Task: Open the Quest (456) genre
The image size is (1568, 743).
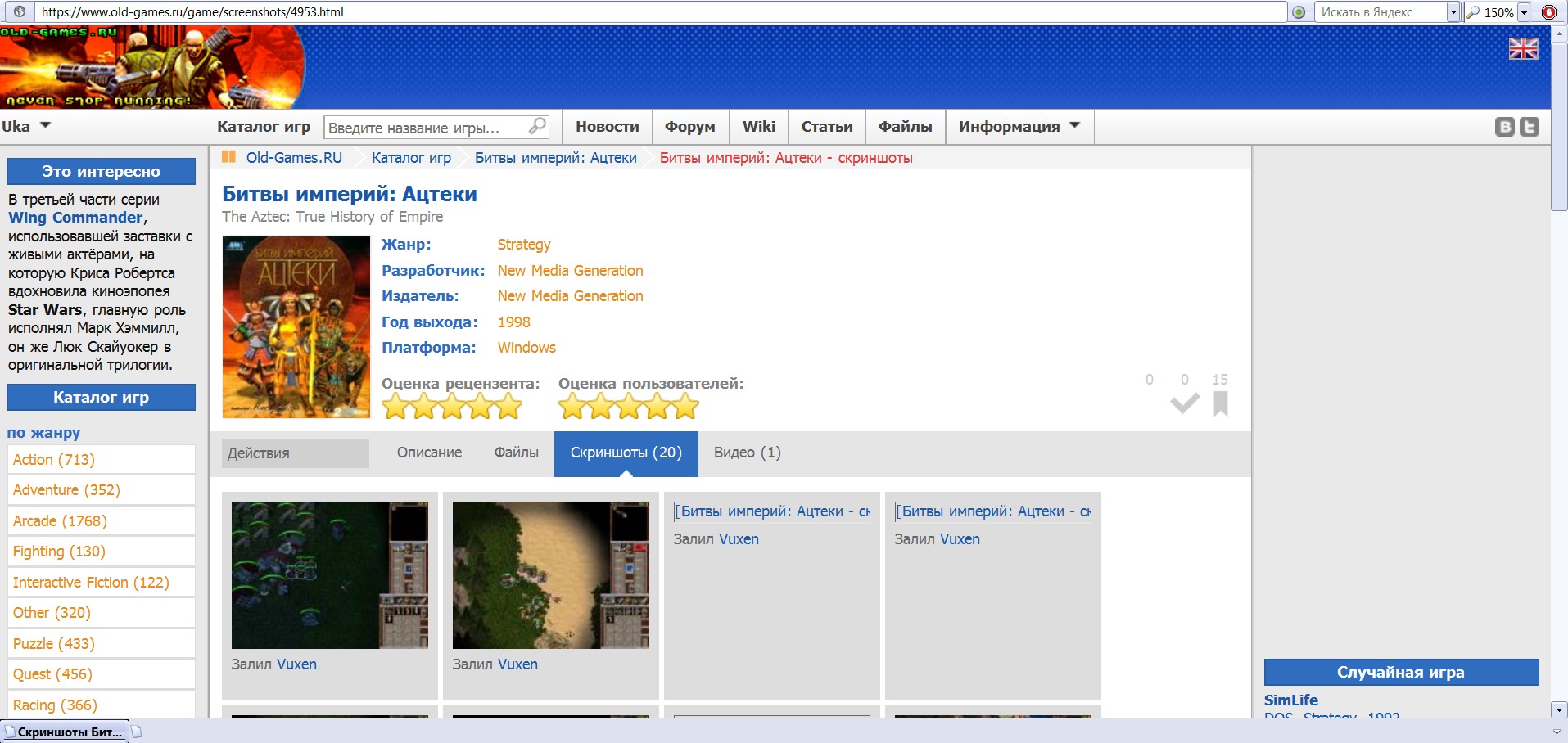Action: click(102, 674)
